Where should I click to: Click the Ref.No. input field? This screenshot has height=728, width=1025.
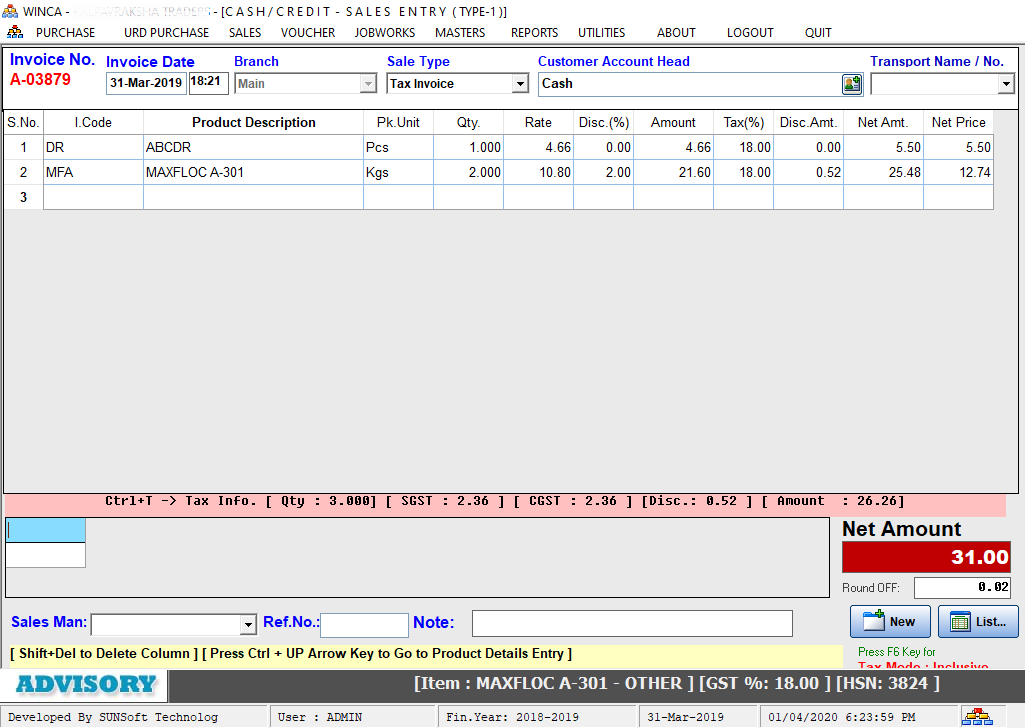tap(364, 625)
